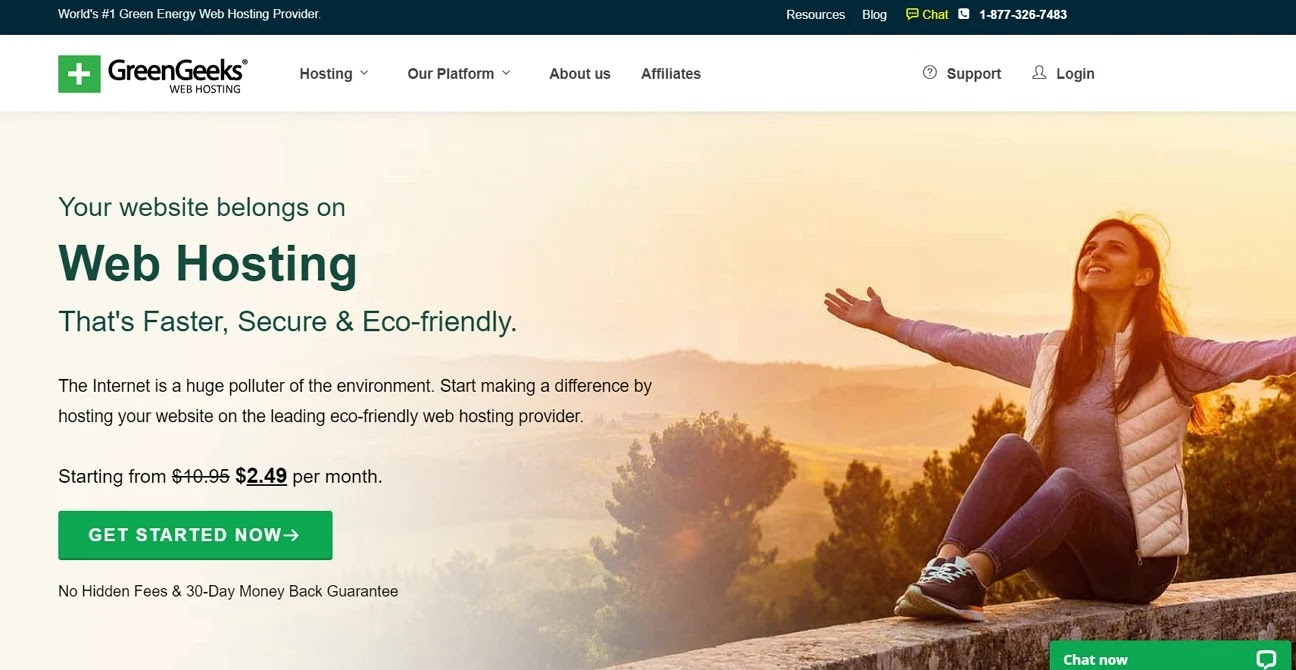The image size is (1296, 670).
Task: Call the 1-877-326-7483 phone number link
Action: pyautogui.click(x=1023, y=15)
